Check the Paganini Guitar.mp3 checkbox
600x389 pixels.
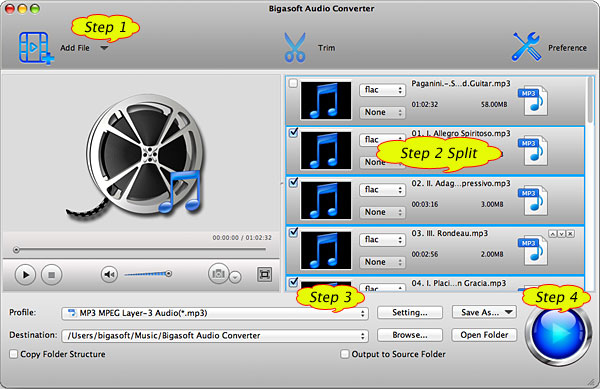[293, 83]
